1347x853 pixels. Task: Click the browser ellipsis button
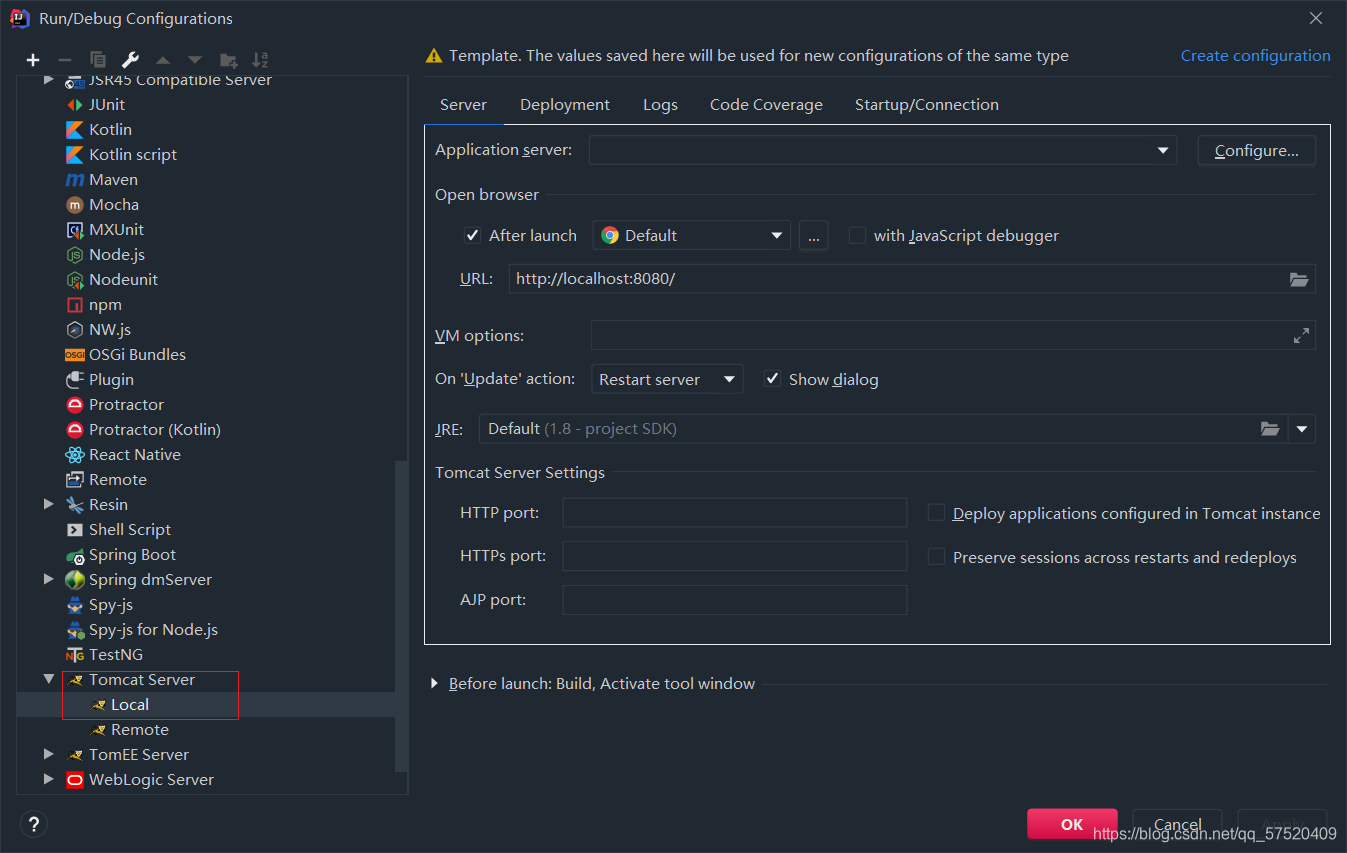(813, 236)
